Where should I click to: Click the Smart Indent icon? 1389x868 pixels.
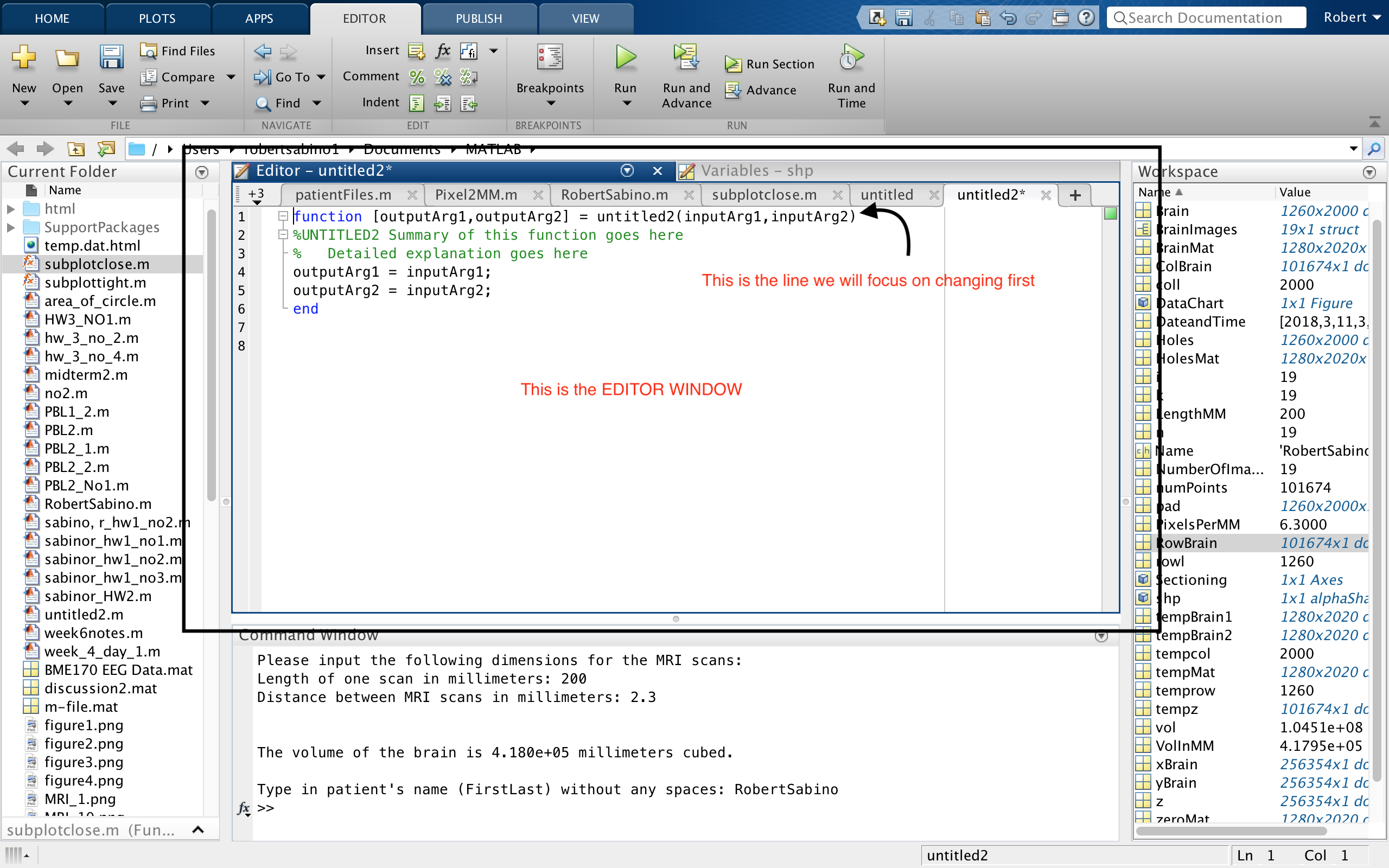click(417, 103)
